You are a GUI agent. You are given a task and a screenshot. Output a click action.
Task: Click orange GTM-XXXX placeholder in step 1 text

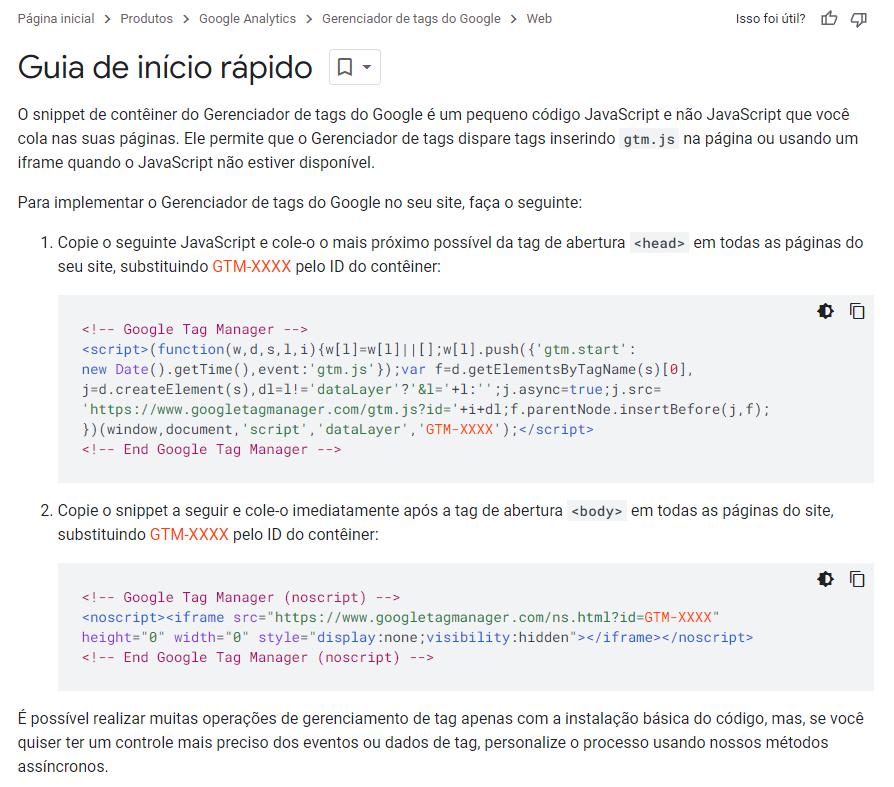pyautogui.click(x=252, y=267)
